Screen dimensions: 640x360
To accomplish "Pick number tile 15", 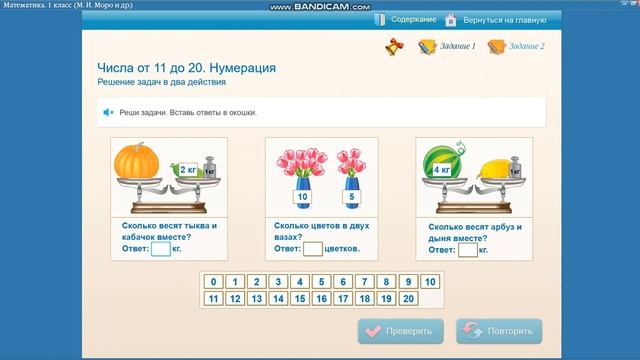I will point(300,299).
